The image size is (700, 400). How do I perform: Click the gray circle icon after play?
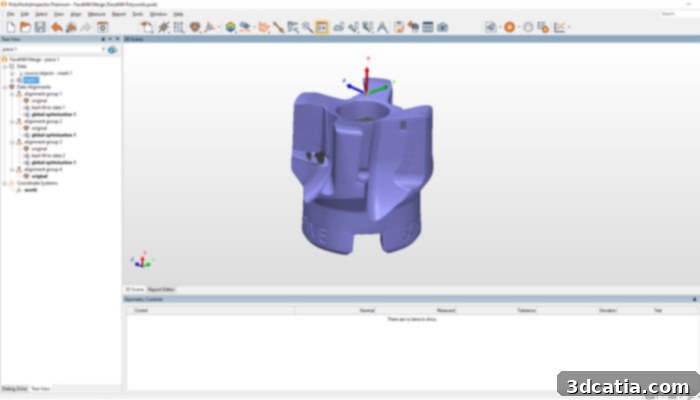(528, 27)
